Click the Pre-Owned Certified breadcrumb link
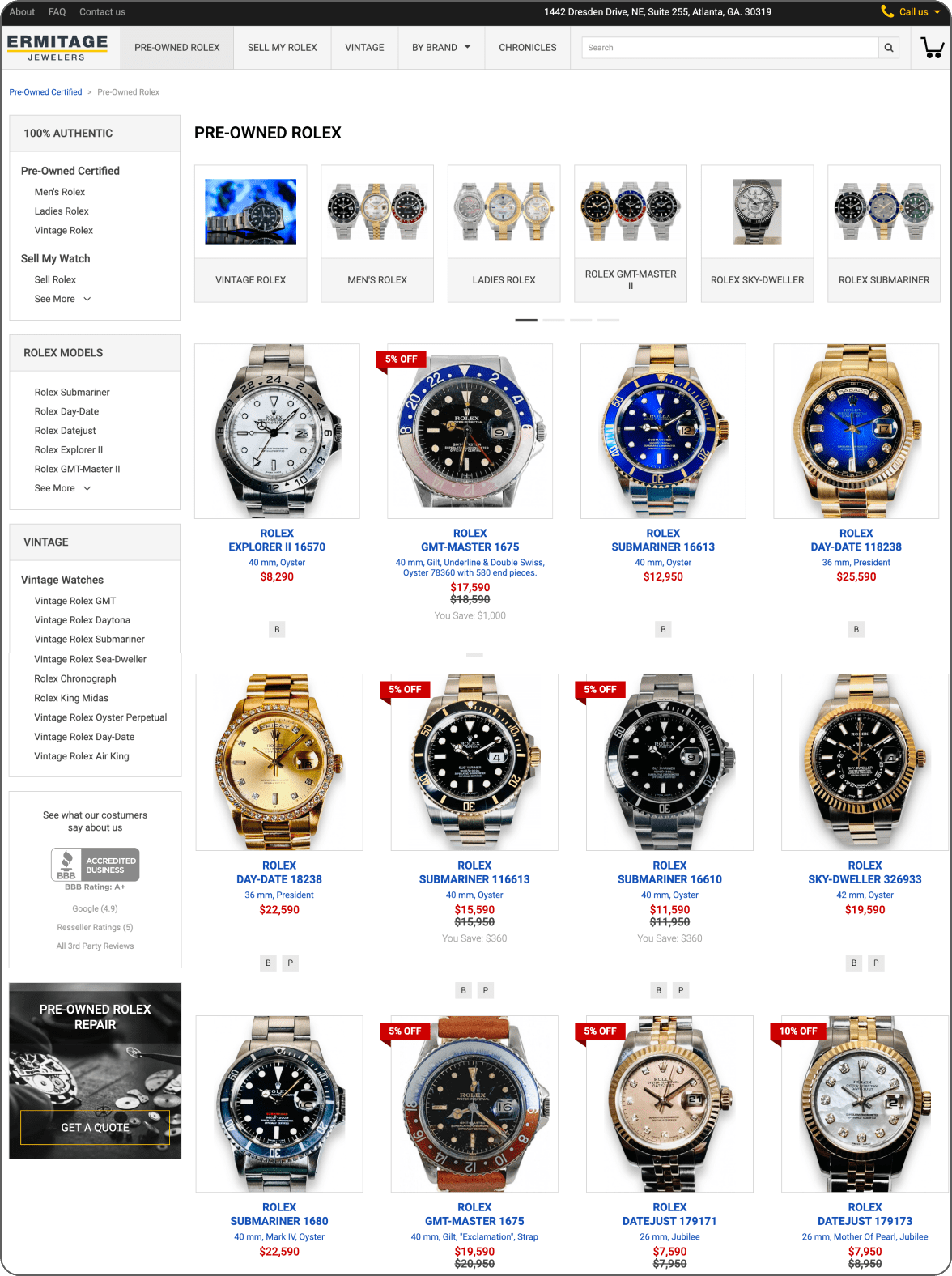 (45, 92)
